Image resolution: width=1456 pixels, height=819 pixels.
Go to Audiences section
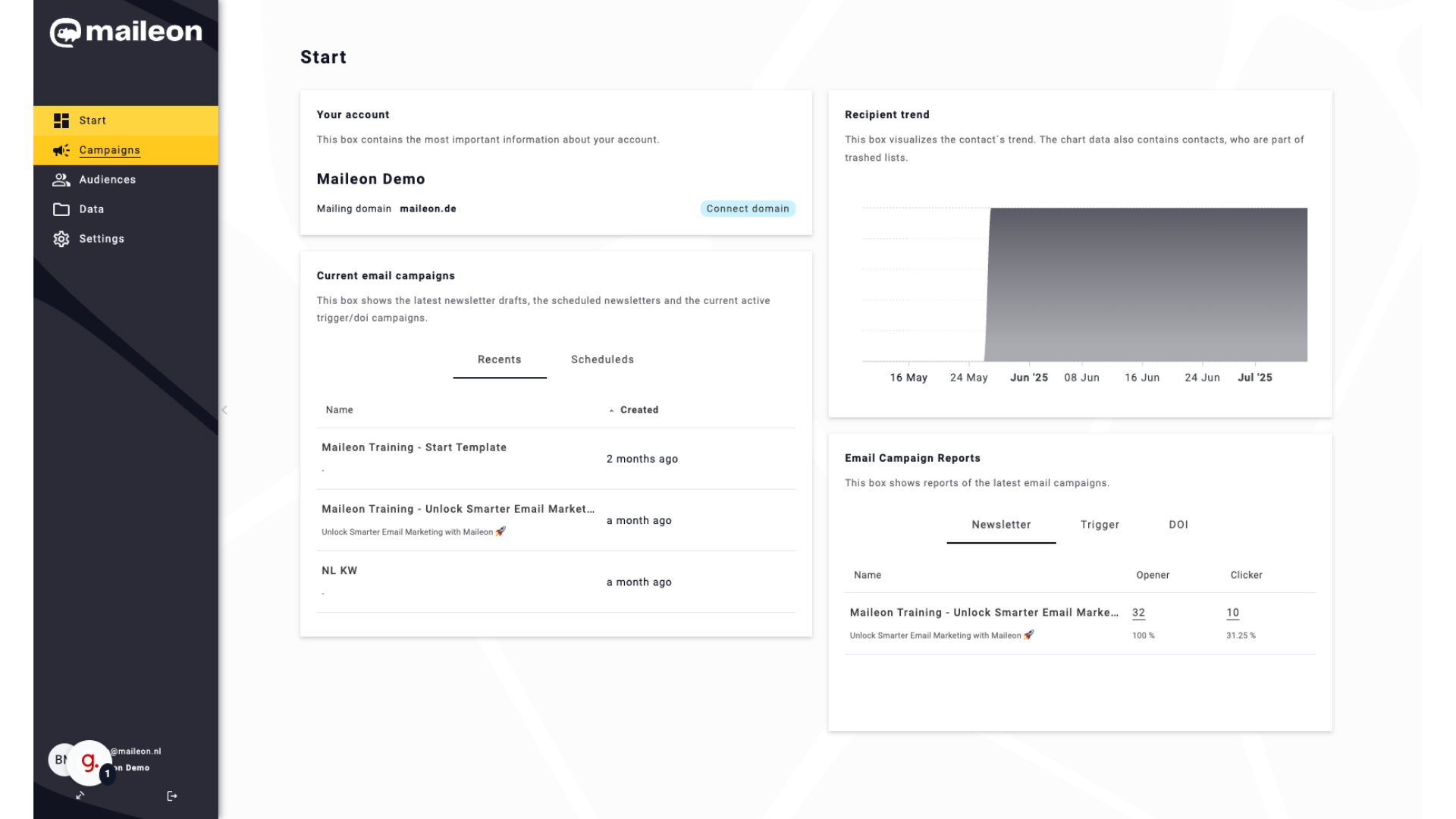click(x=126, y=180)
